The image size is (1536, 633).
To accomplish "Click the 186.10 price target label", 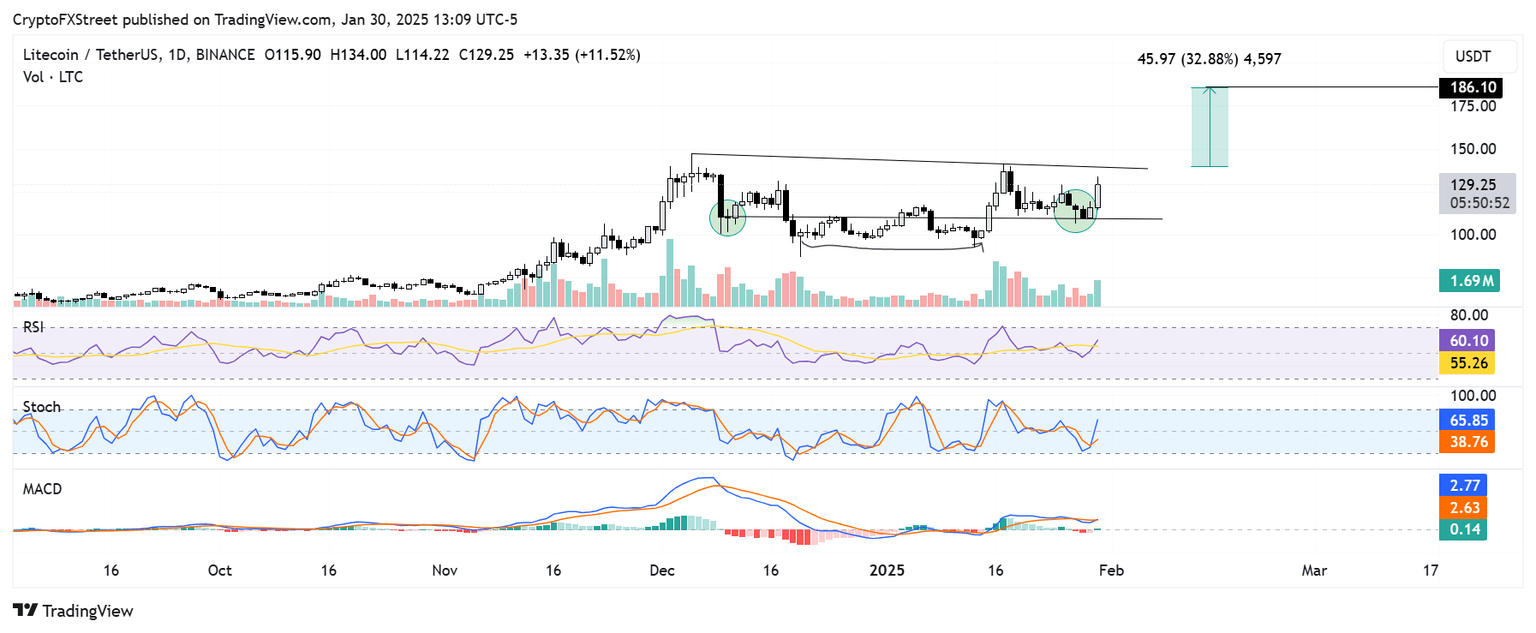I will point(1469,88).
